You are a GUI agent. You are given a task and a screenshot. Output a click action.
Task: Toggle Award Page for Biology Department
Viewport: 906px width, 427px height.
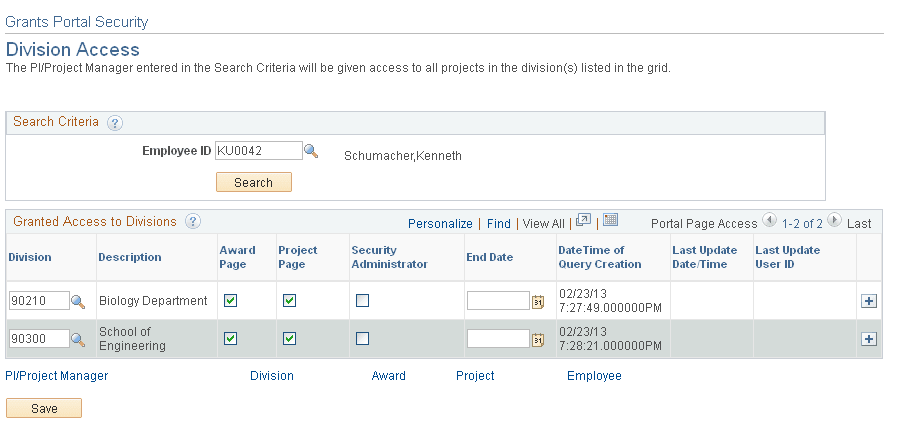(231, 300)
